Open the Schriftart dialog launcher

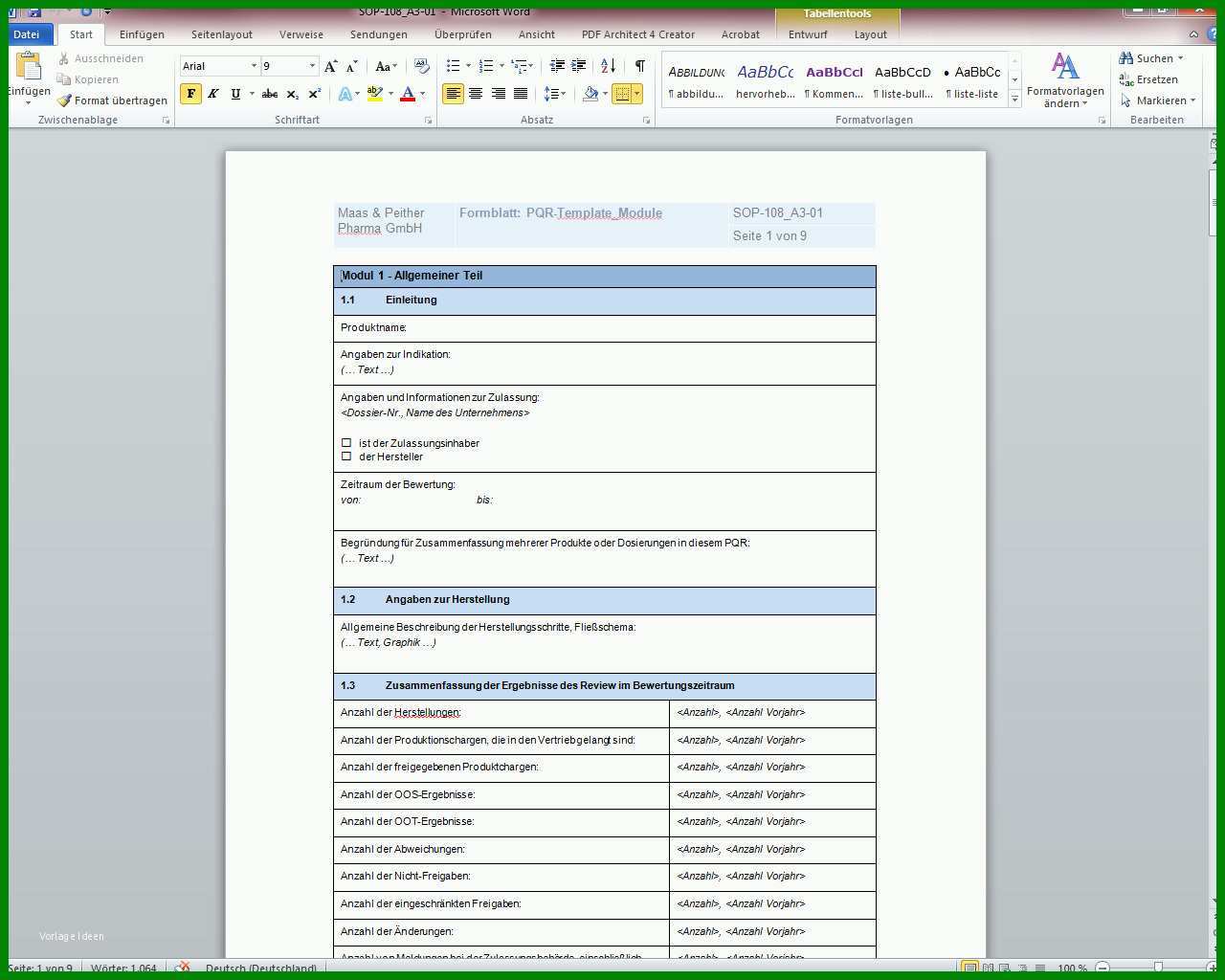(x=428, y=121)
